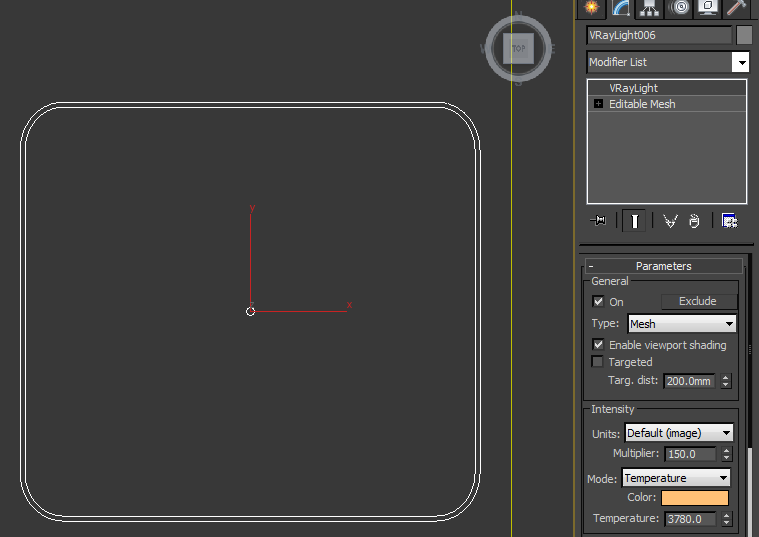Enable the Targeted checkbox
This screenshot has height=537, width=759.
(x=598, y=362)
